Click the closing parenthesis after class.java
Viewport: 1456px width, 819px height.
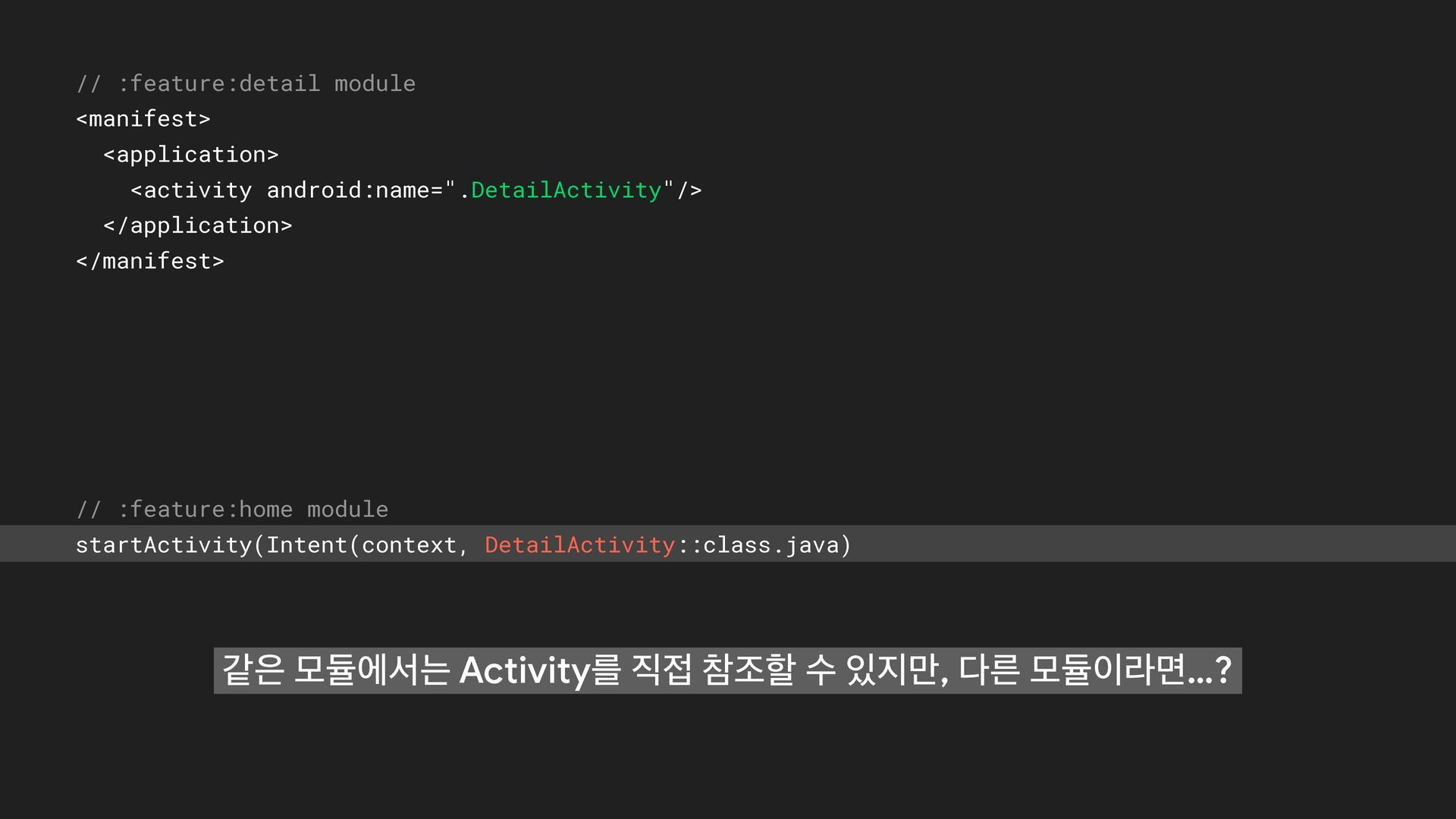(x=846, y=545)
